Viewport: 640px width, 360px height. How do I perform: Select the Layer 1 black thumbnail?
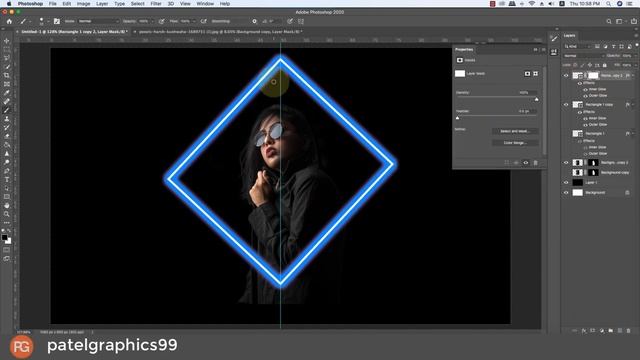578,182
